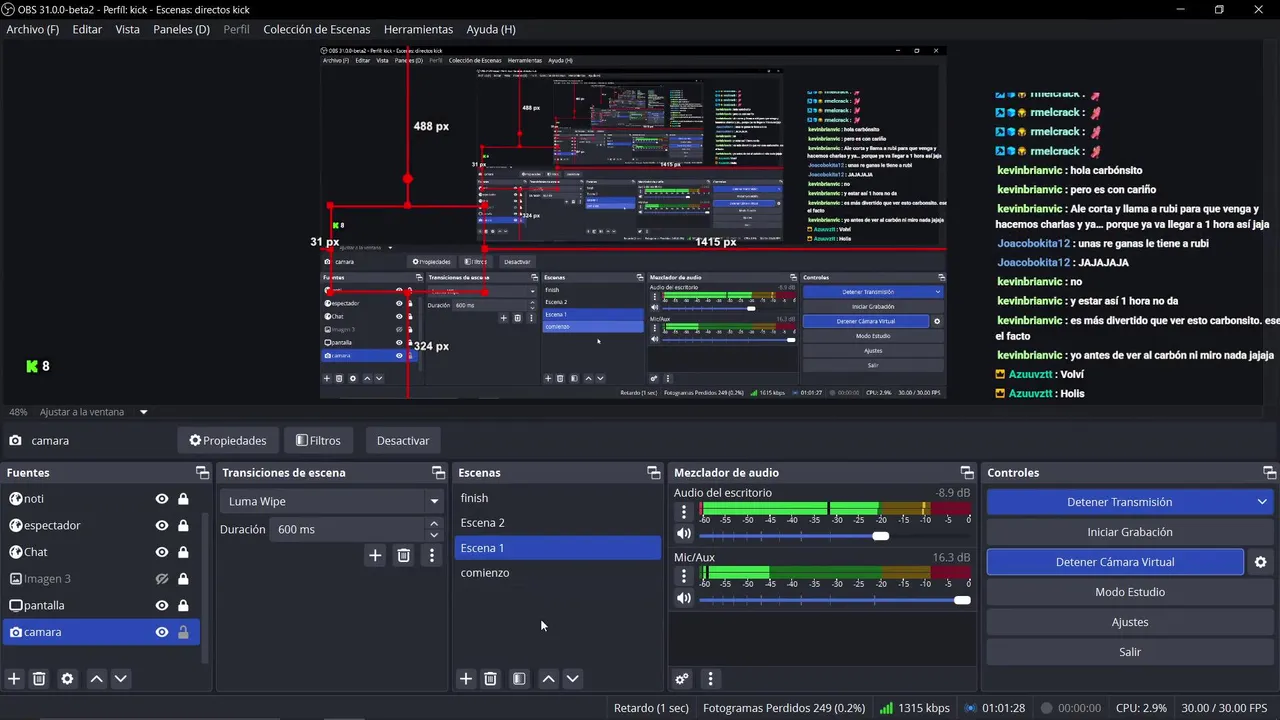Pop out Transiciones de escena dock
Image resolution: width=1280 pixels, height=720 pixels.
tap(438, 473)
